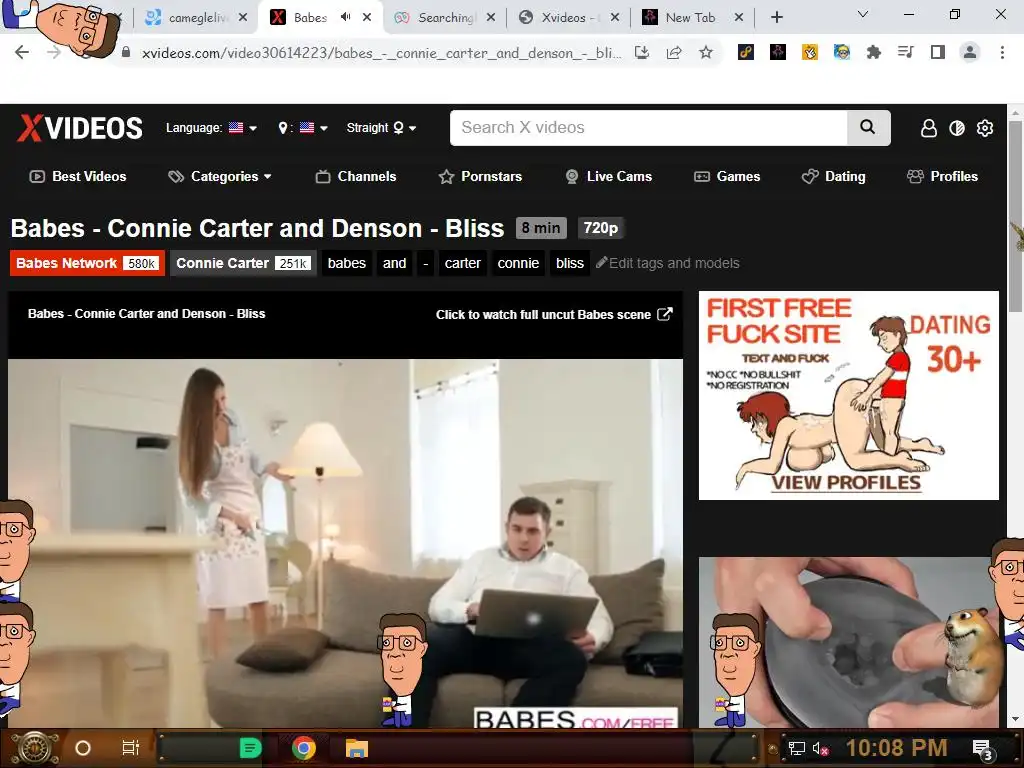Click the network icon in system tray
Screen dimensions: 1024x768
pos(796,748)
